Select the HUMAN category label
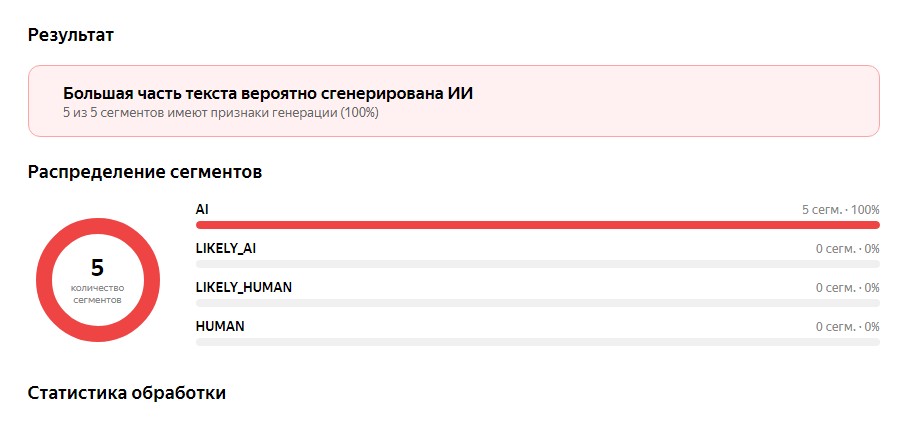The image size is (912, 423). click(220, 326)
